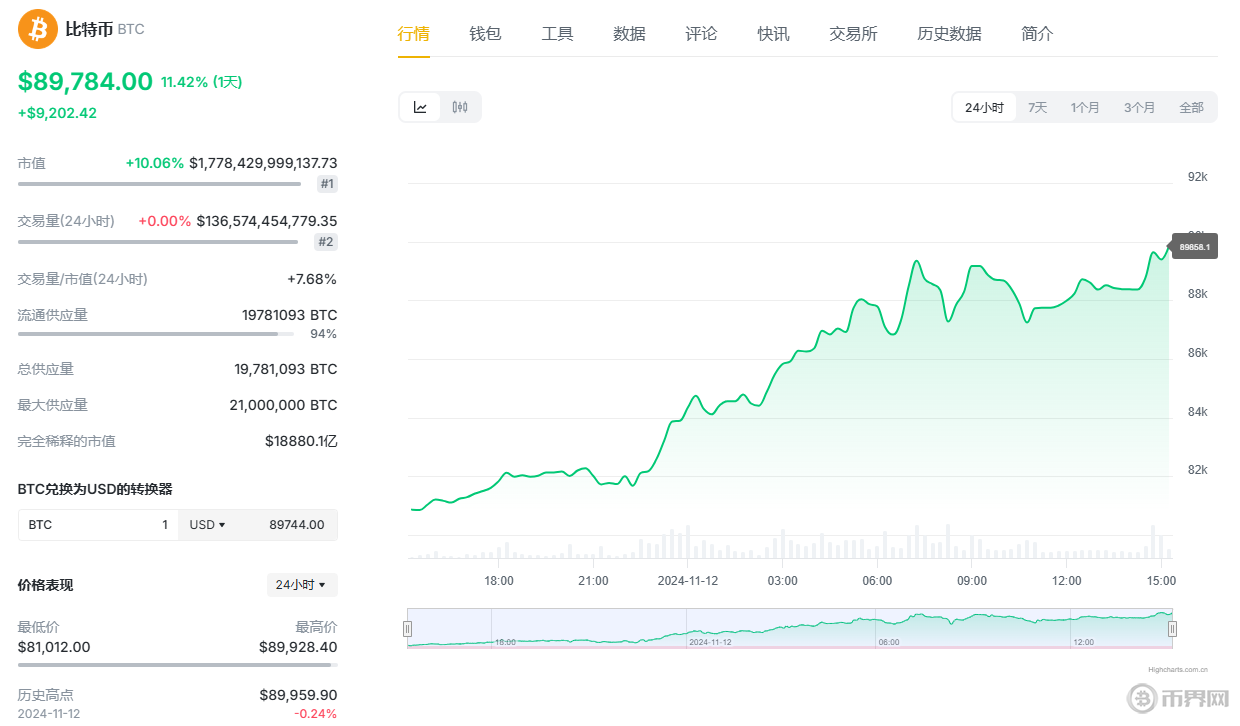Switch to the candlestick chart icon
Screen dimensions: 1240x726
point(459,107)
